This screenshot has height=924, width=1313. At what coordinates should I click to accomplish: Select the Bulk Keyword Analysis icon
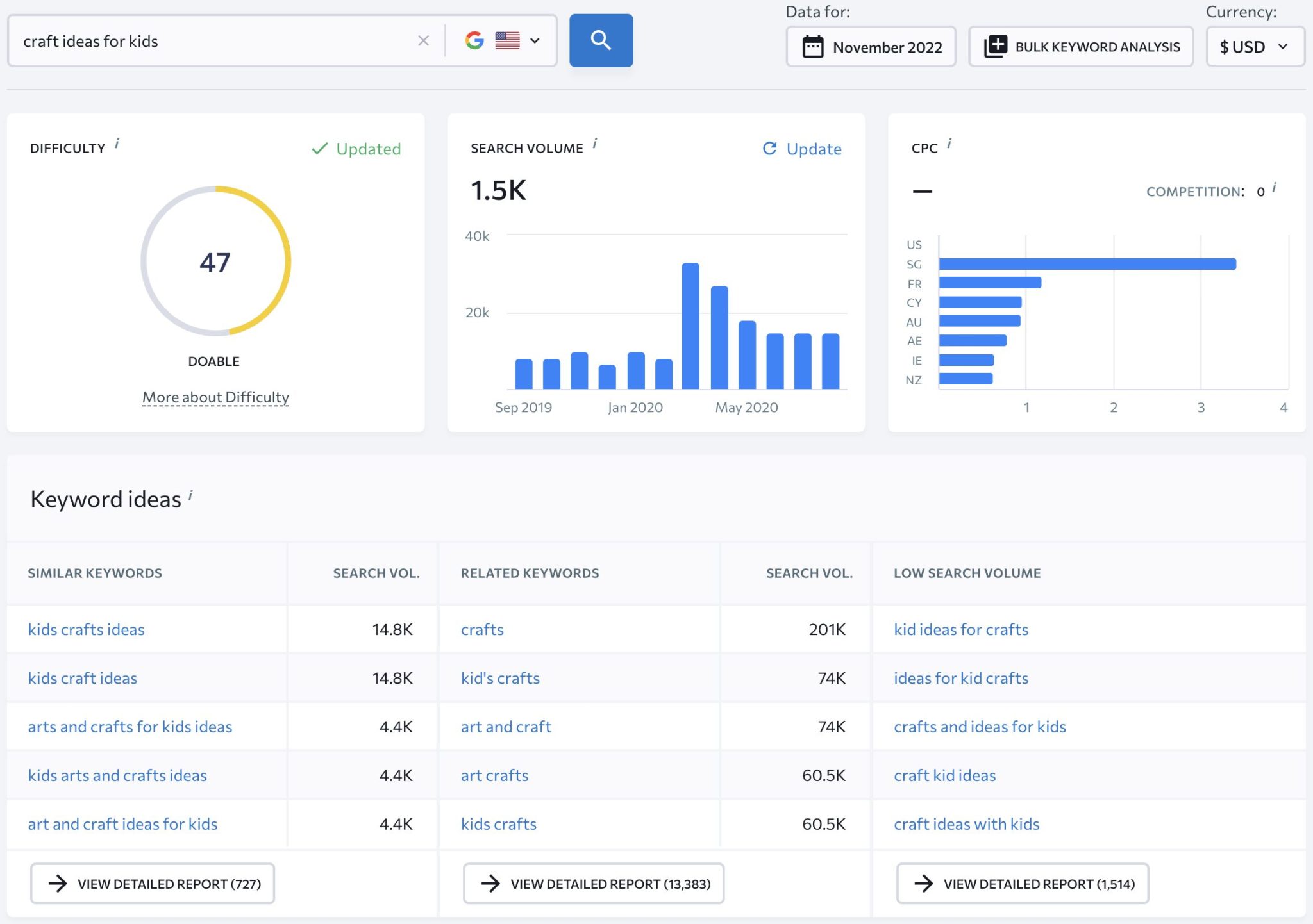pos(995,45)
